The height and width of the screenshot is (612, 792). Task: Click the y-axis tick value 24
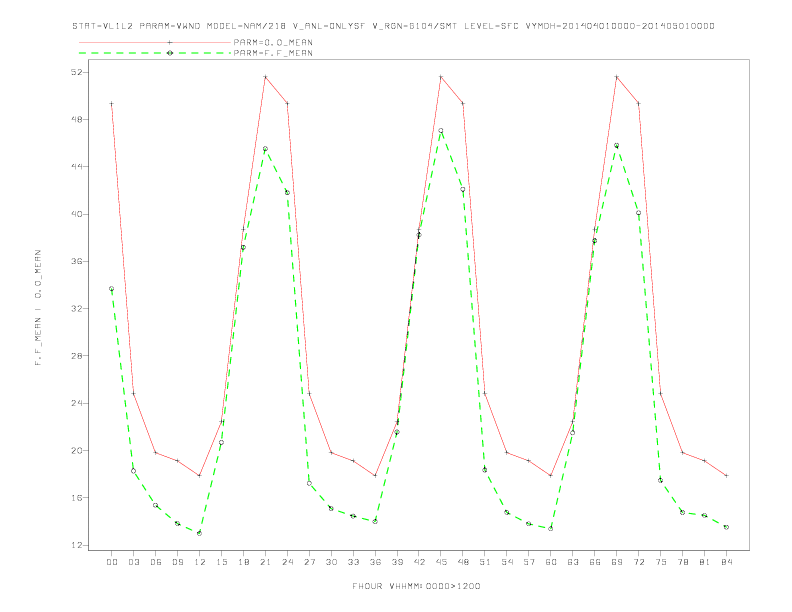coord(76,403)
